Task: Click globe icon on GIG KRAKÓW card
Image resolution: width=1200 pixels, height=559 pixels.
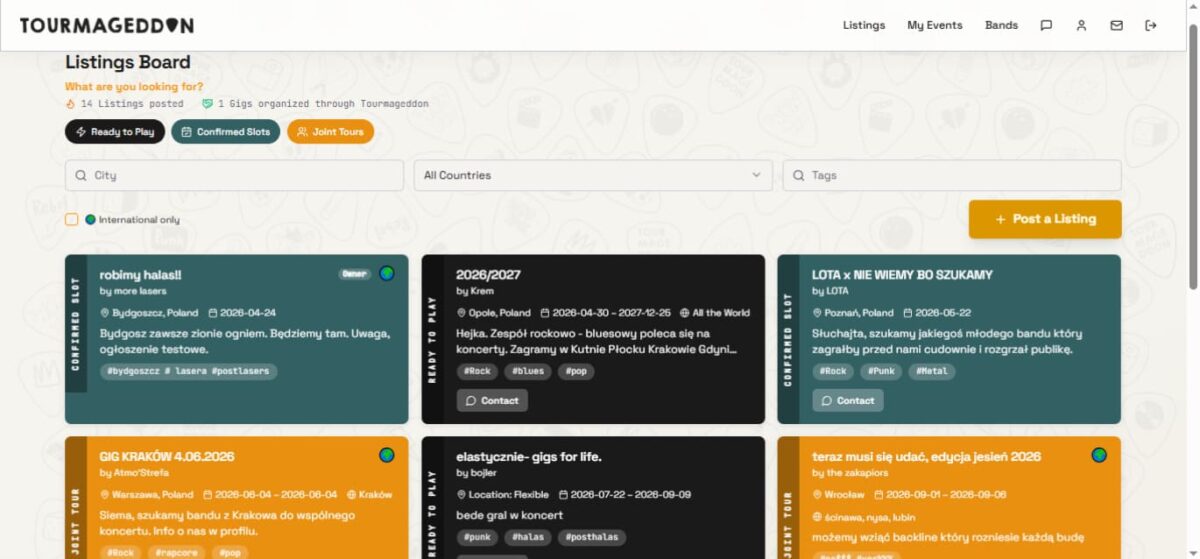Action: 387,455
